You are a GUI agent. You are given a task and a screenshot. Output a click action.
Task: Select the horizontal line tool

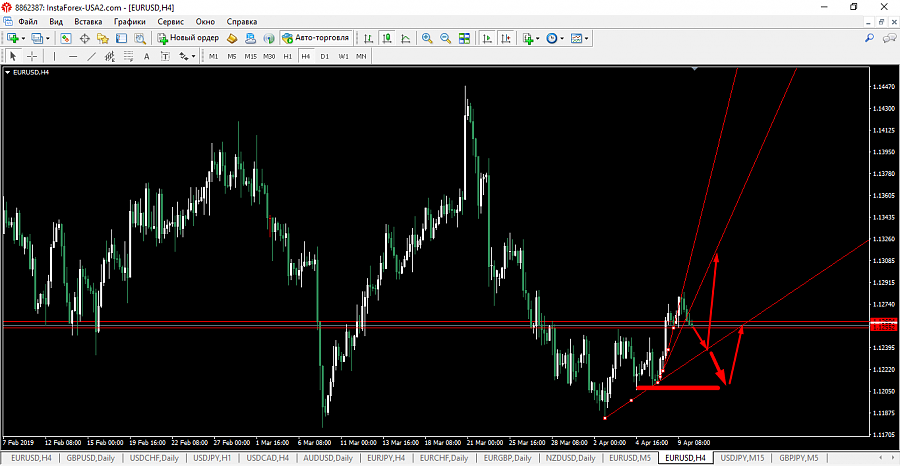pyautogui.click(x=73, y=56)
